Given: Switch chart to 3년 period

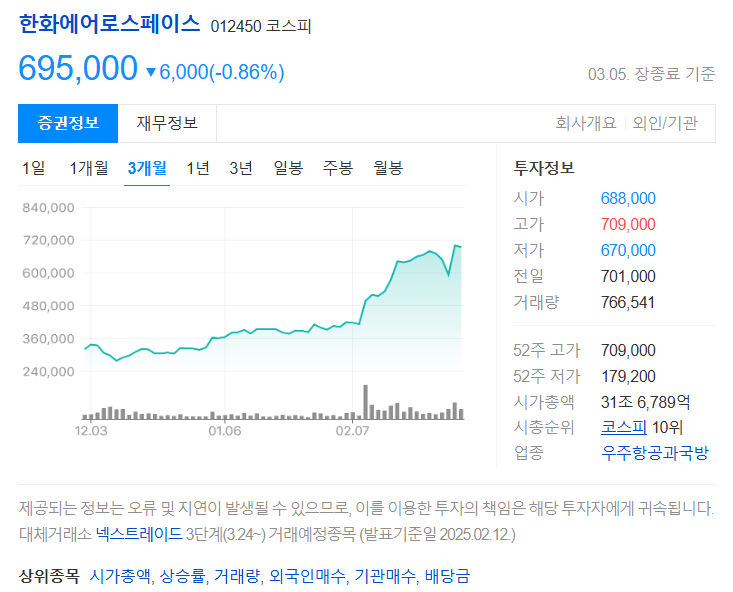Looking at the screenshot, I should [241, 168].
